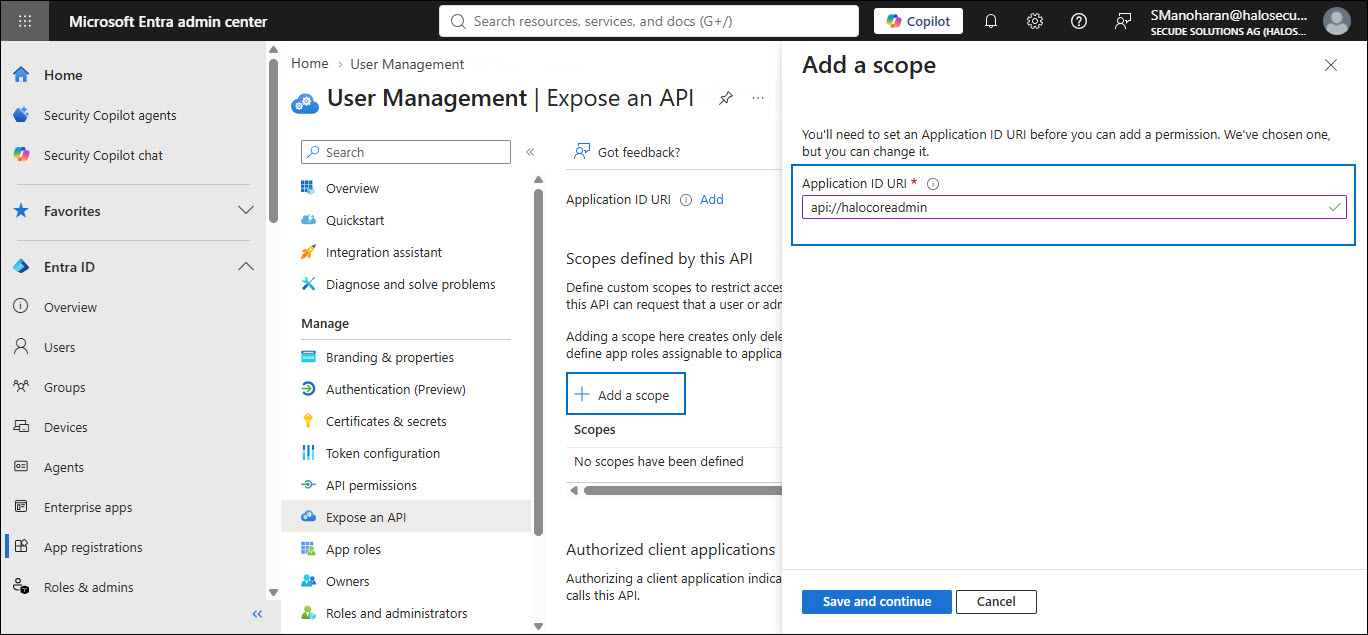Go to Home in sidebar
The width and height of the screenshot is (1368, 635).
point(63,75)
